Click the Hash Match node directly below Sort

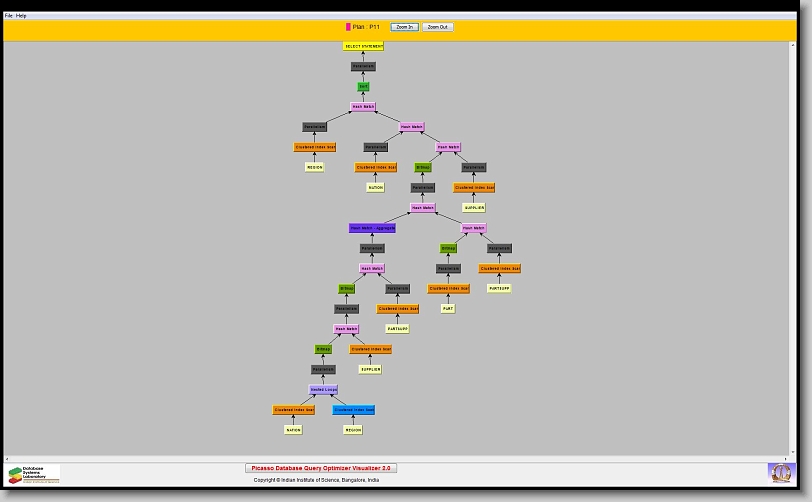click(x=363, y=107)
